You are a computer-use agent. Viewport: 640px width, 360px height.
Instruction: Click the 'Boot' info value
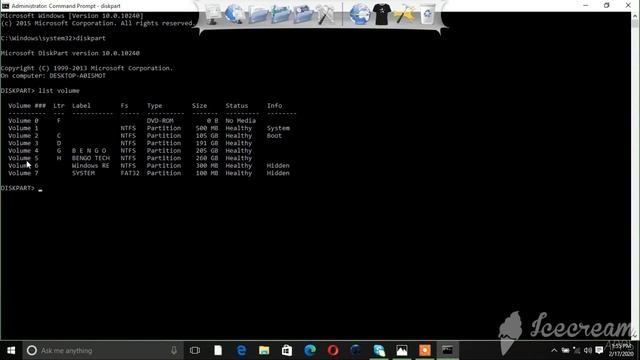pos(274,136)
